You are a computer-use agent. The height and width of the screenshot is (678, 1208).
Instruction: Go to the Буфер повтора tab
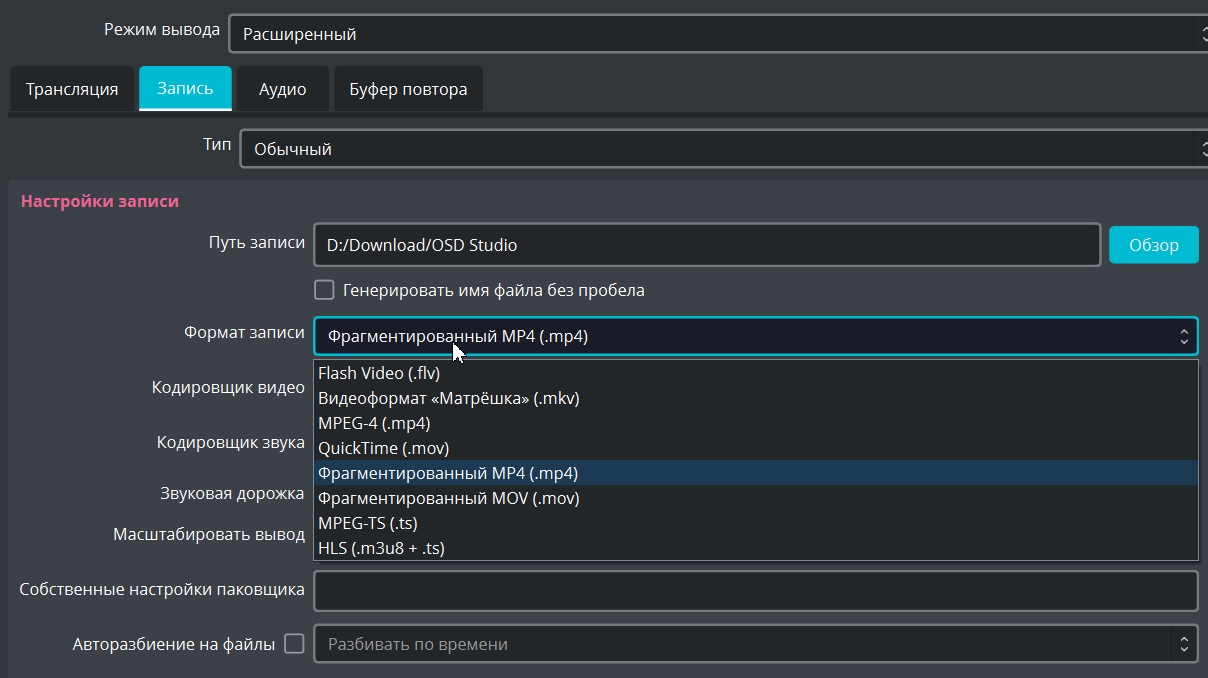coord(408,89)
